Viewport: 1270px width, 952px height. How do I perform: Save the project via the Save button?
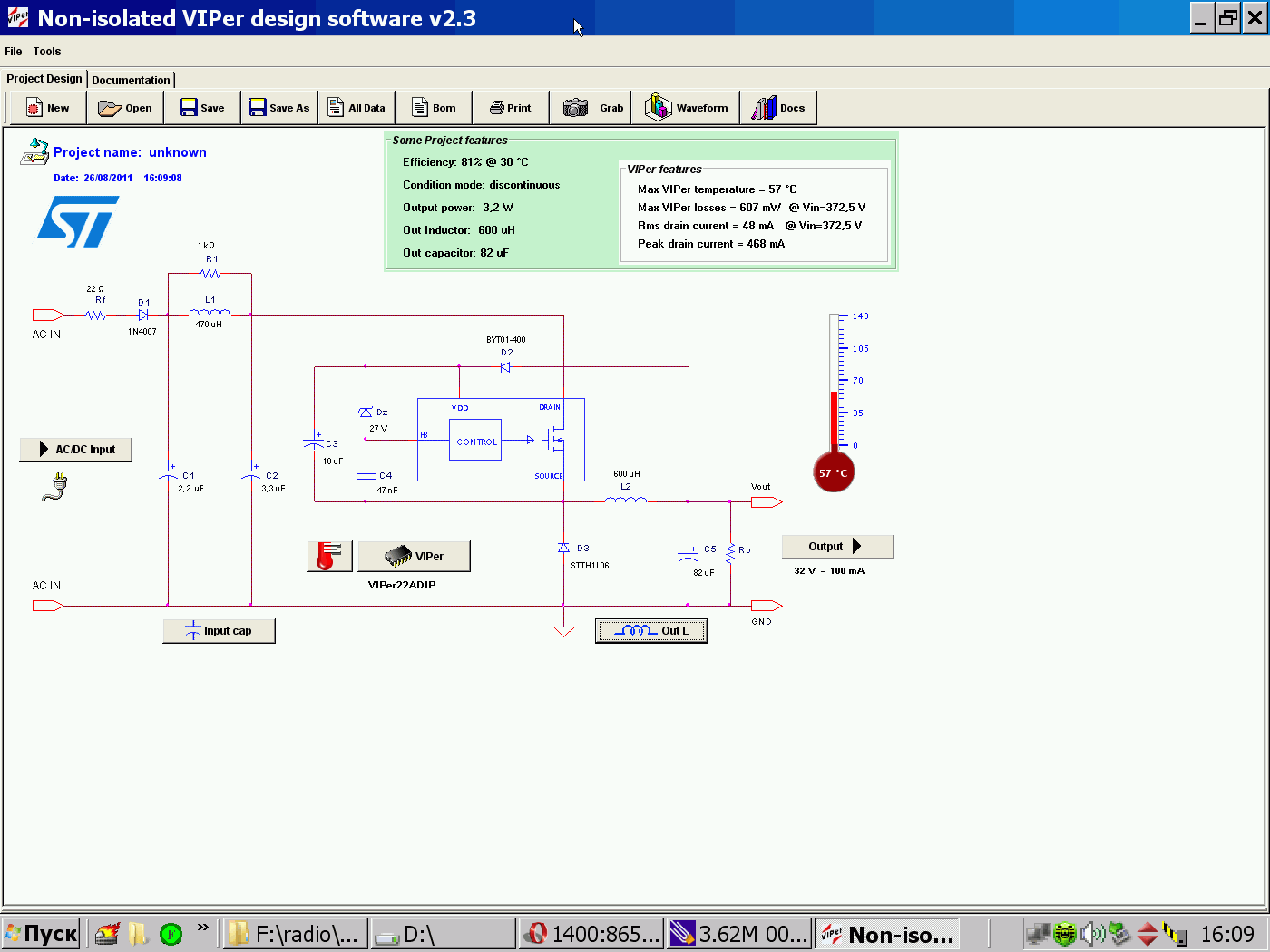(202, 108)
